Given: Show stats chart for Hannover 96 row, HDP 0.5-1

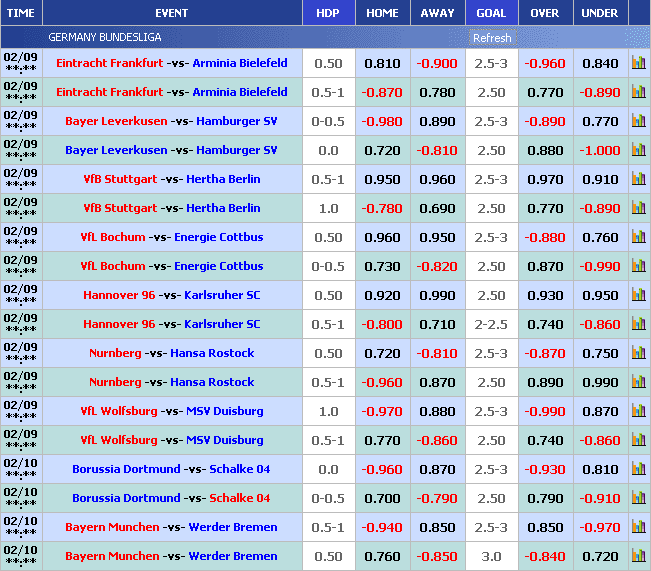Looking at the screenshot, I should click(x=639, y=324).
